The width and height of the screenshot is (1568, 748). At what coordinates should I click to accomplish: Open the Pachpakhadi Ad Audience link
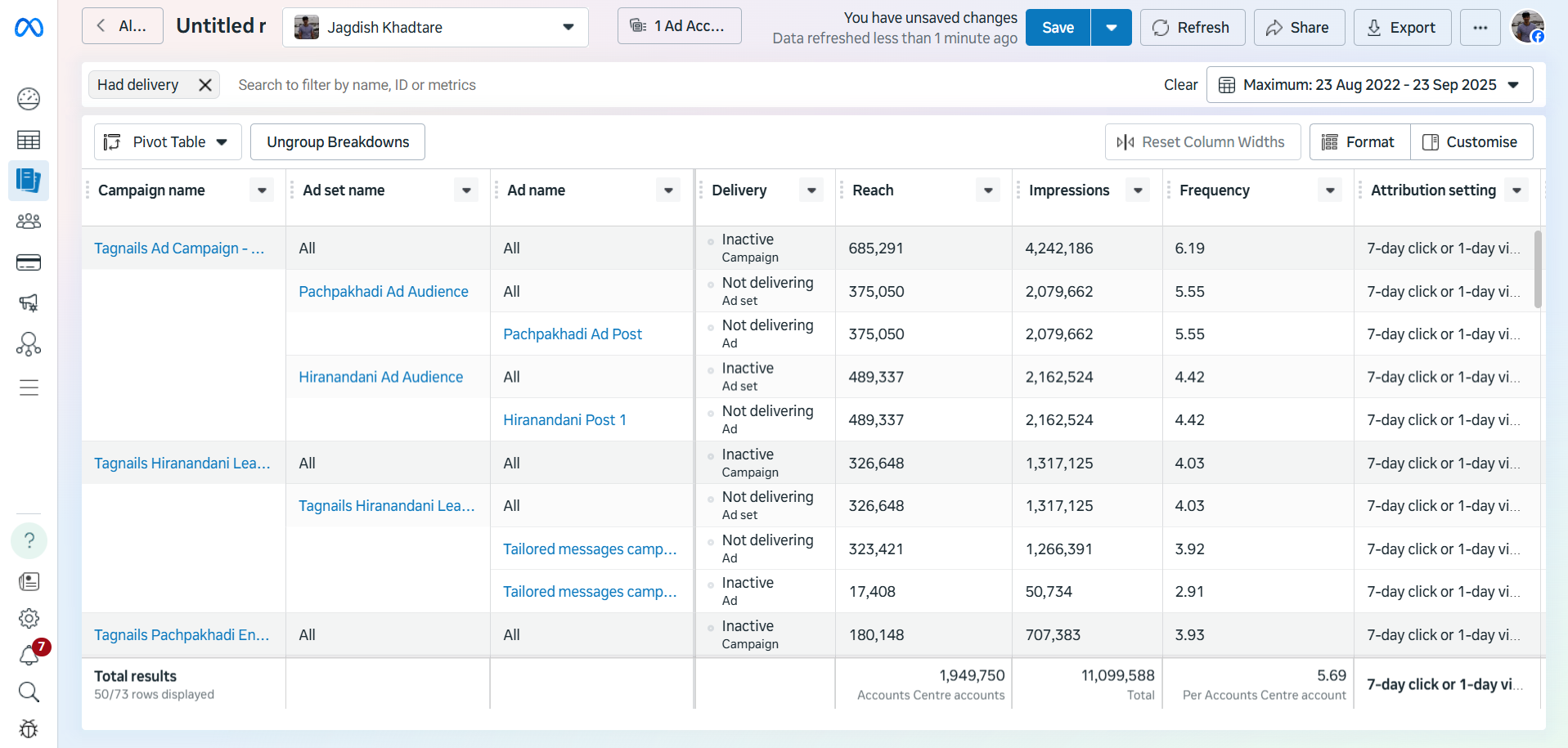click(383, 292)
